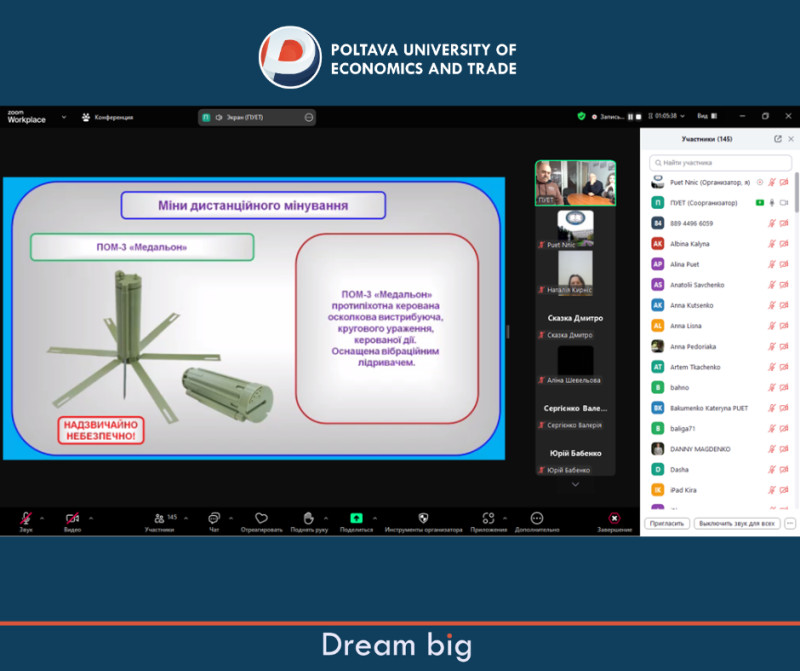
Task: Click the Найти участника search field
Action: [720, 162]
